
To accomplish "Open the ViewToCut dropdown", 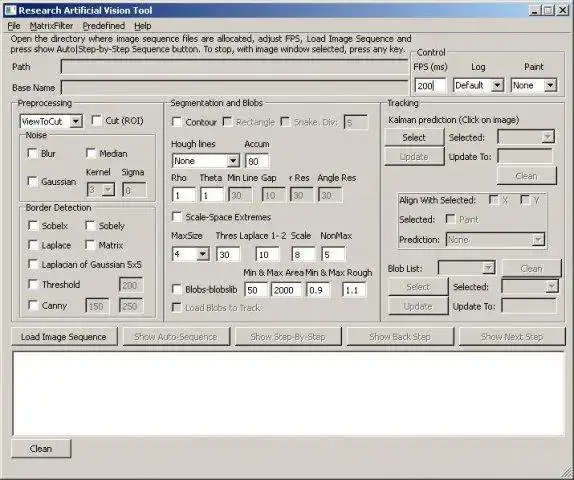I will 51,121.
